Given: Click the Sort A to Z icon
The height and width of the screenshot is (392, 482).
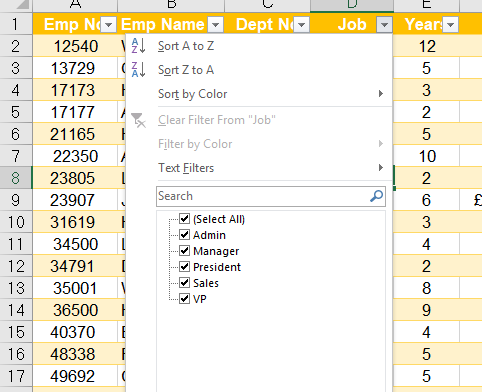Looking at the screenshot, I should (x=138, y=46).
